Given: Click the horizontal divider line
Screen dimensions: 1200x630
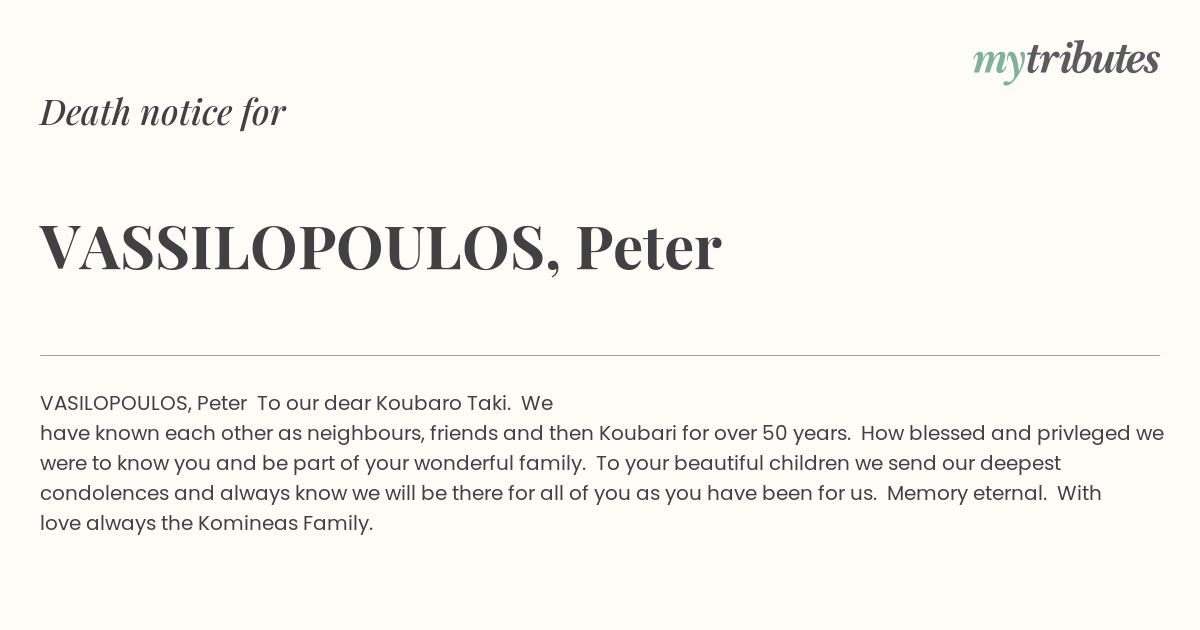Looking at the screenshot, I should (600, 355).
